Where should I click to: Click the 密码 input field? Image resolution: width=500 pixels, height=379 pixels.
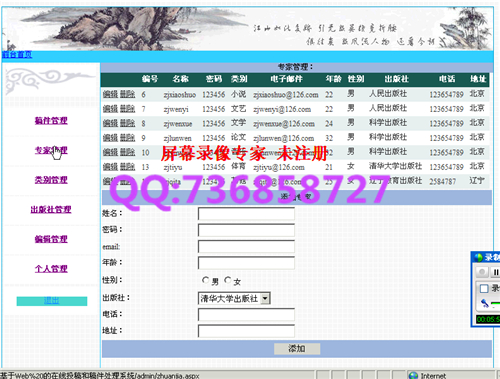pyautogui.click(x=246, y=230)
